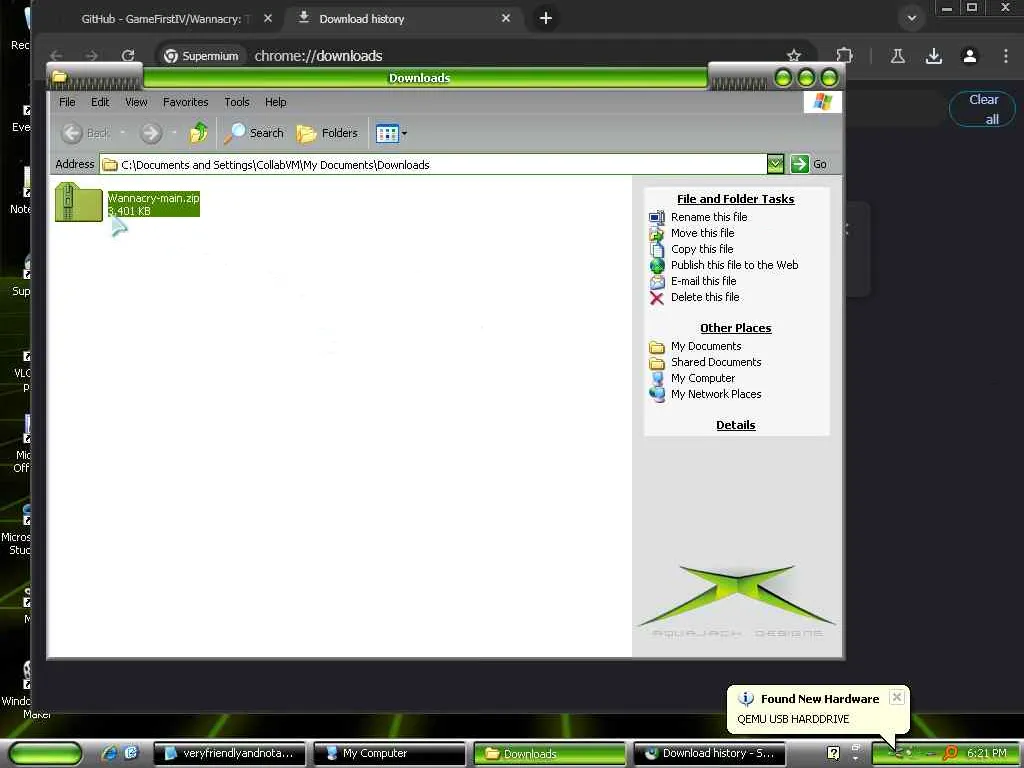Click the green Go arrow button
The height and width of the screenshot is (768, 1024).
pos(799,164)
